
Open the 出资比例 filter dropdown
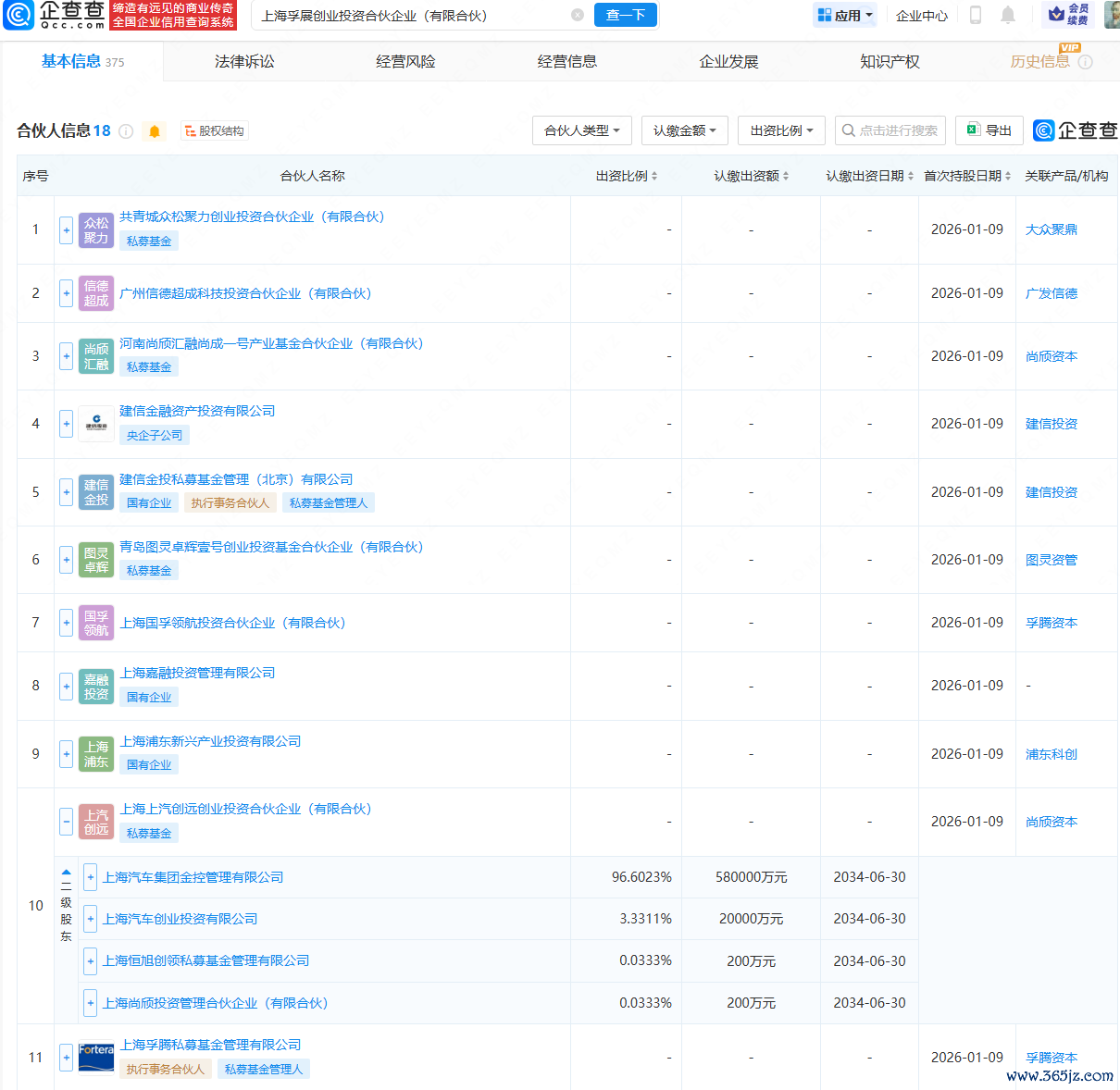click(x=781, y=130)
